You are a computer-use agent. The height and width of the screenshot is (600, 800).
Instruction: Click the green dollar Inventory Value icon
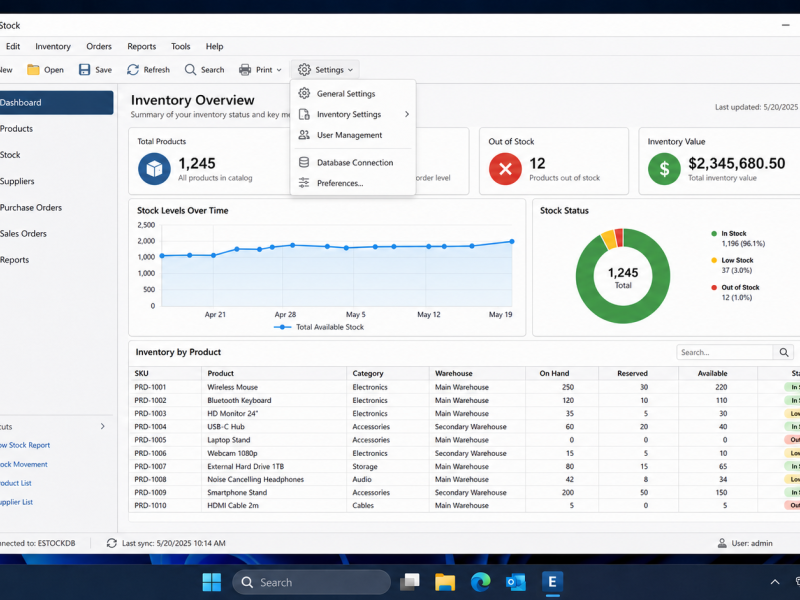664,168
